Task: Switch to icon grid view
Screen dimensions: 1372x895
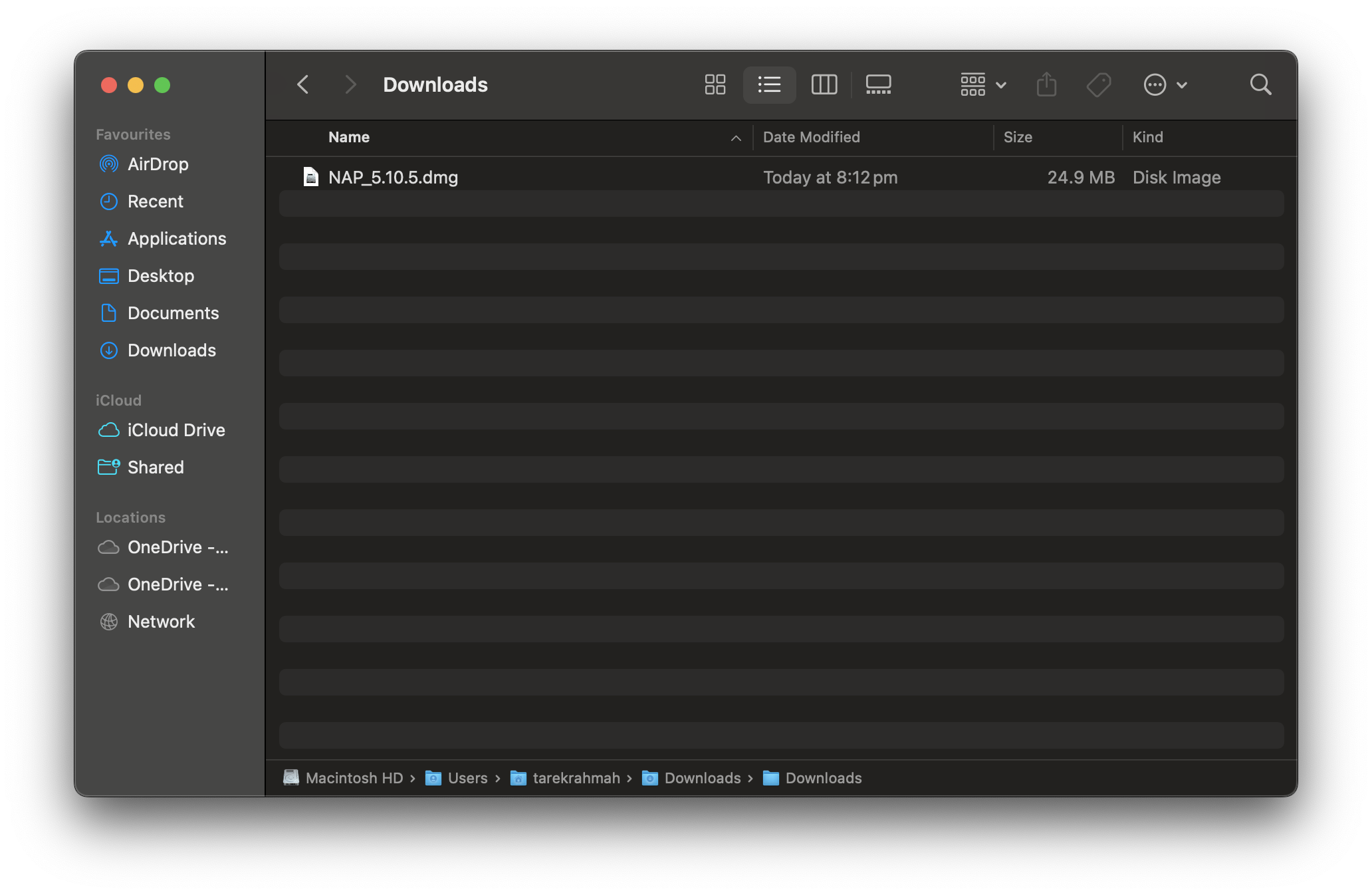Action: (x=715, y=84)
